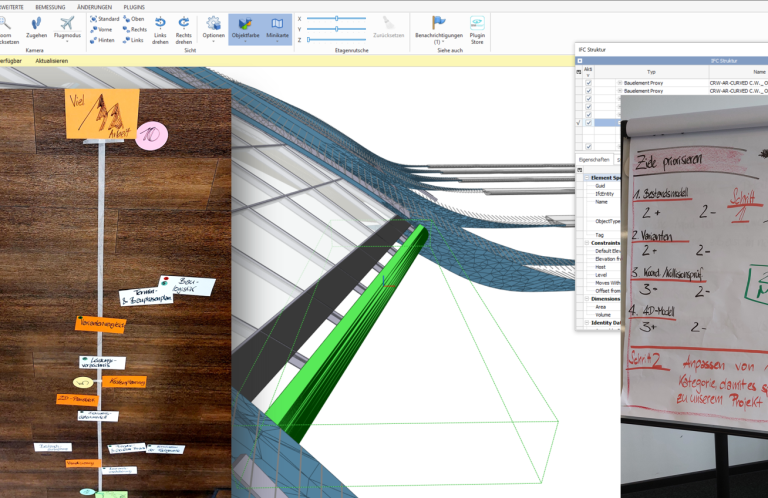Open the BEMESSUNG ribbon tab
Viewport: 768px width, 498px height.
tap(50, 7)
